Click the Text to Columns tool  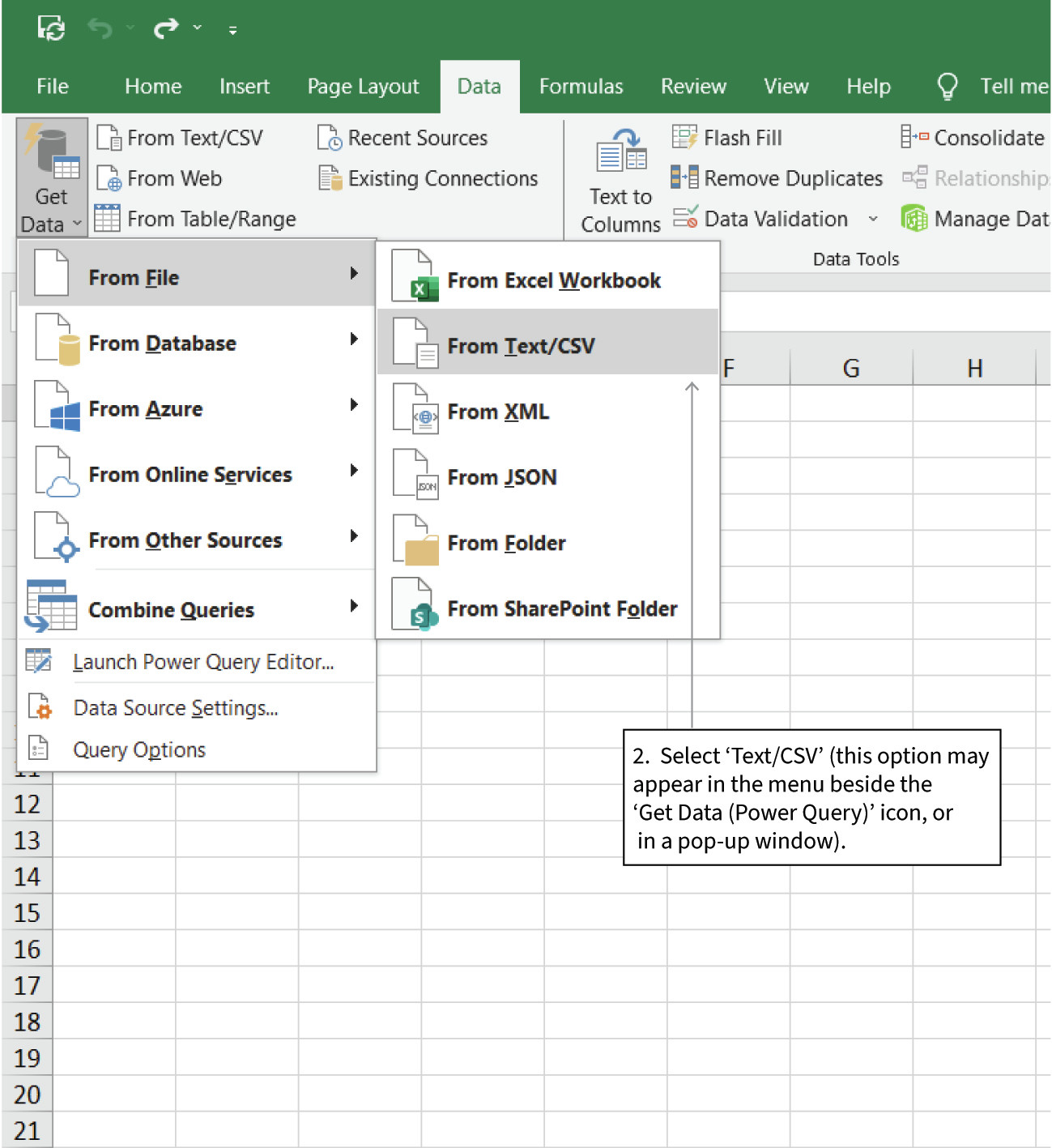(618, 174)
